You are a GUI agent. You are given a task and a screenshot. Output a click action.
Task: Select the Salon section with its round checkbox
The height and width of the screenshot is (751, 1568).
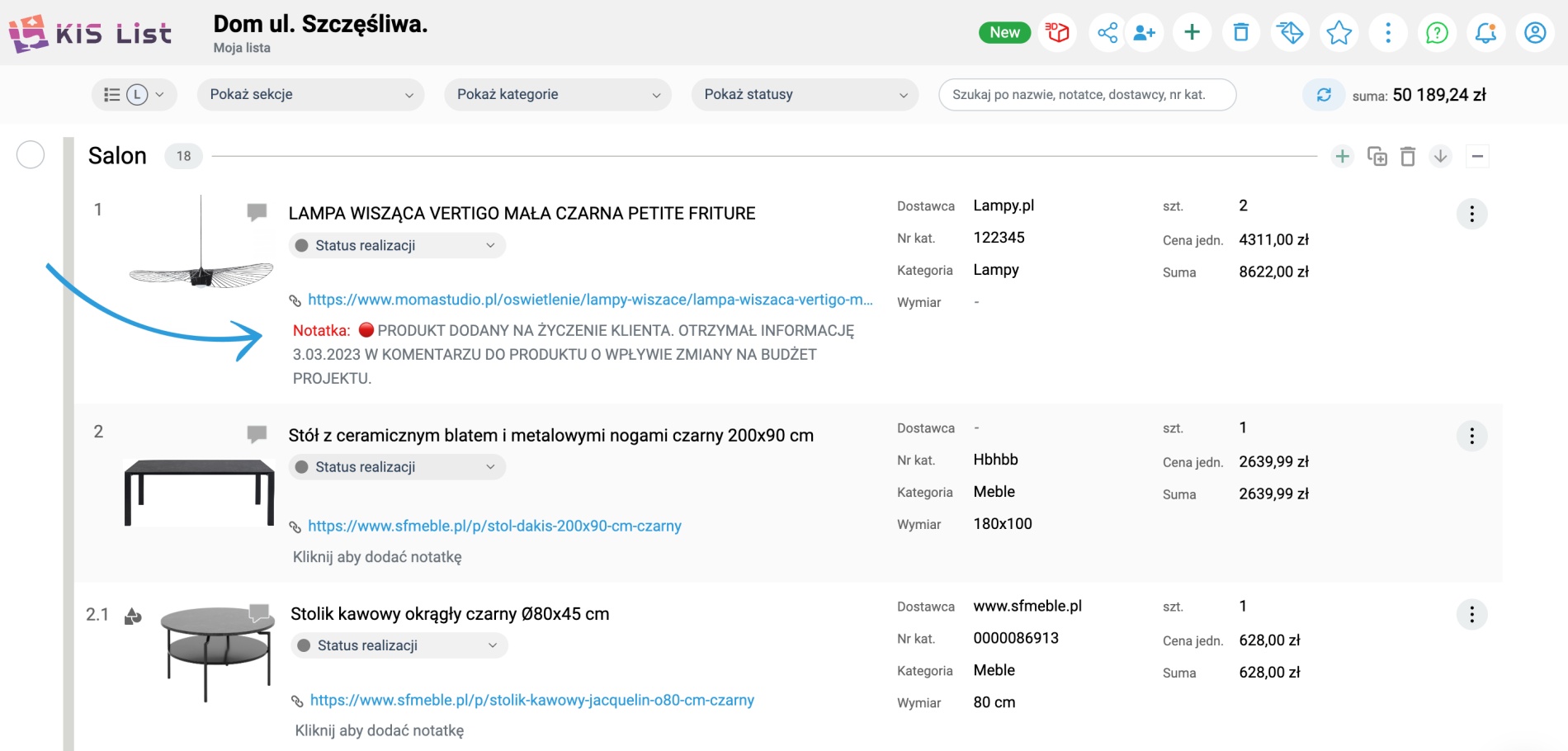point(31,154)
